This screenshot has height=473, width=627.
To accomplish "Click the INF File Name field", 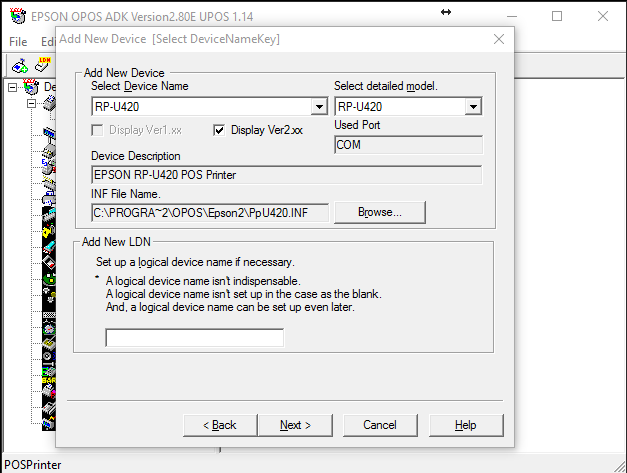I will coord(209,212).
